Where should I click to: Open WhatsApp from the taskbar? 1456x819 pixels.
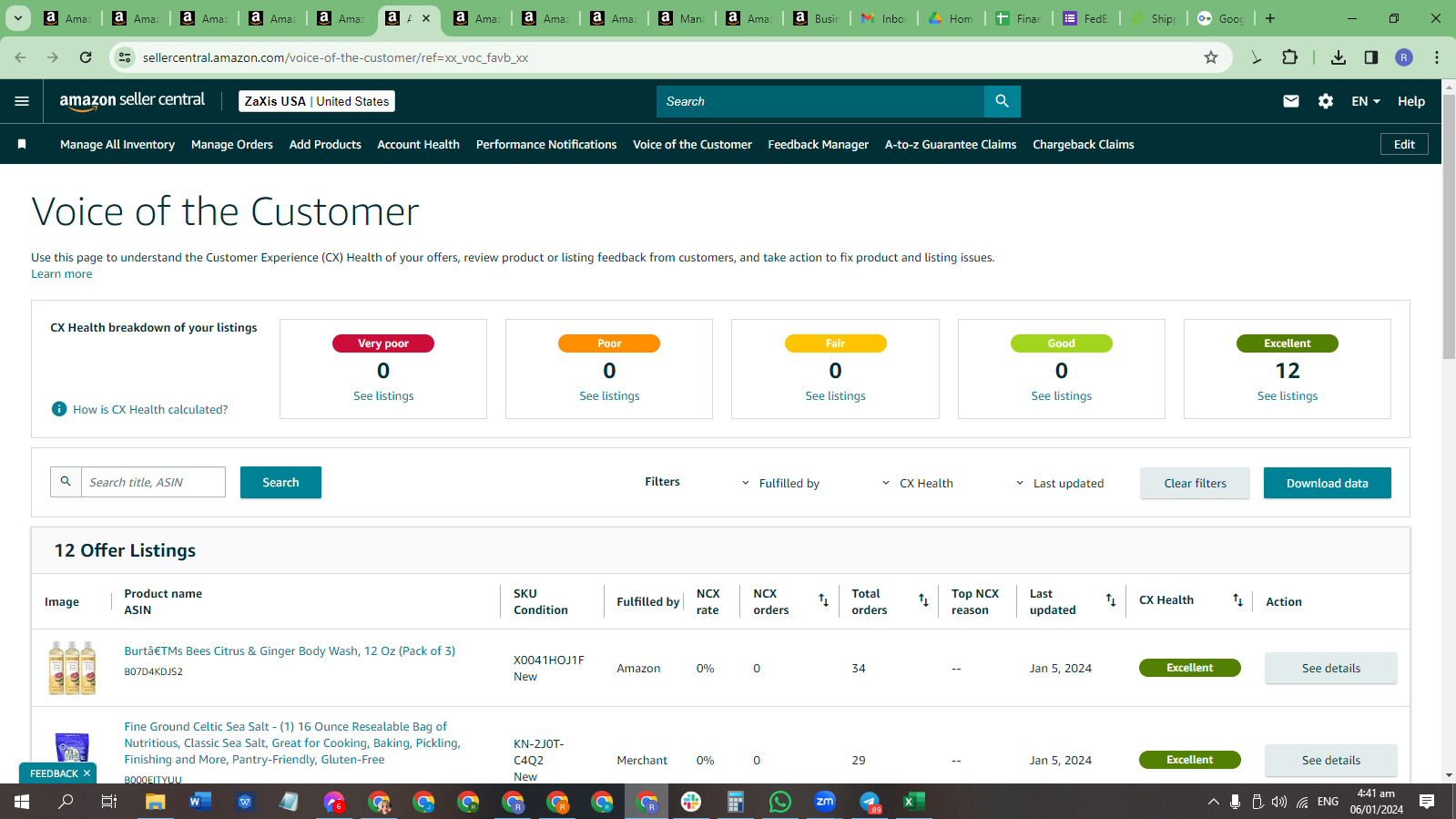point(780,802)
